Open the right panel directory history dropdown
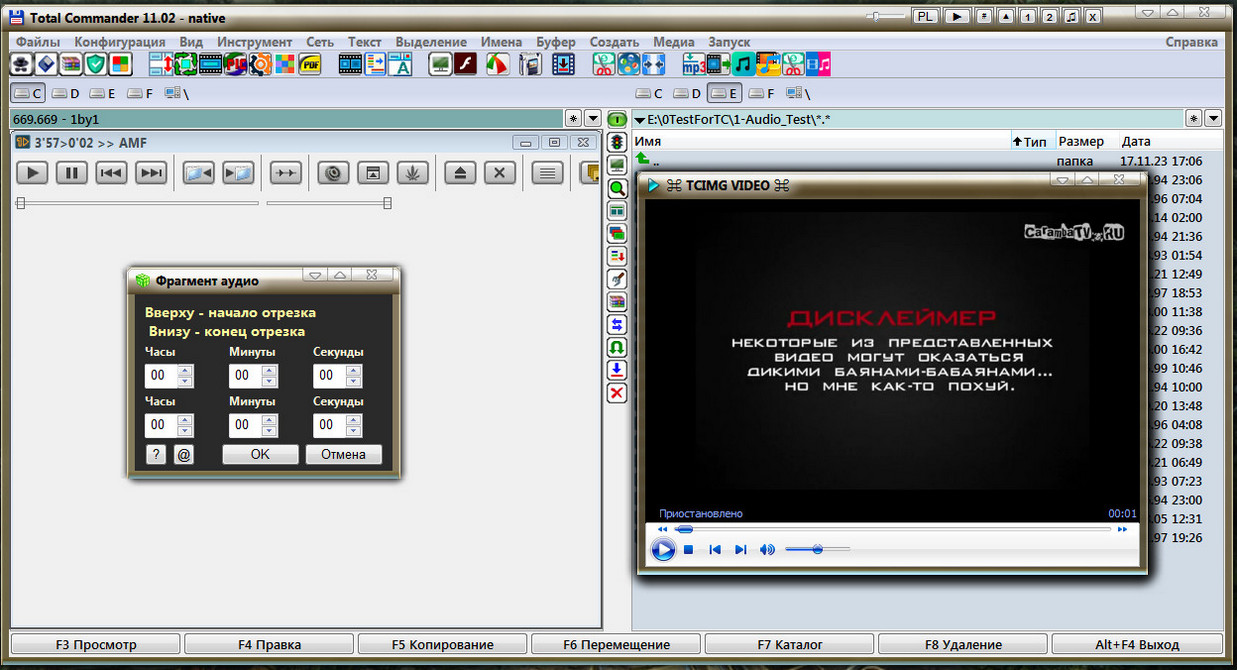Image resolution: width=1237 pixels, height=670 pixels. point(1214,119)
